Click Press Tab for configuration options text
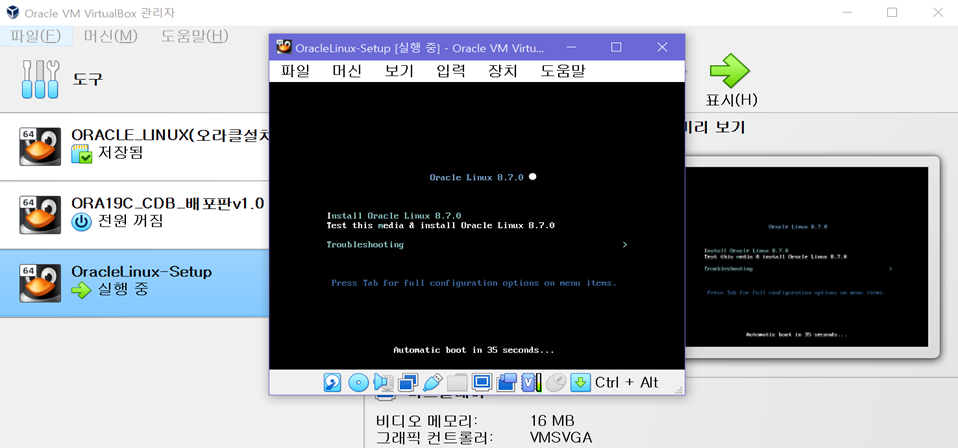 coord(474,284)
